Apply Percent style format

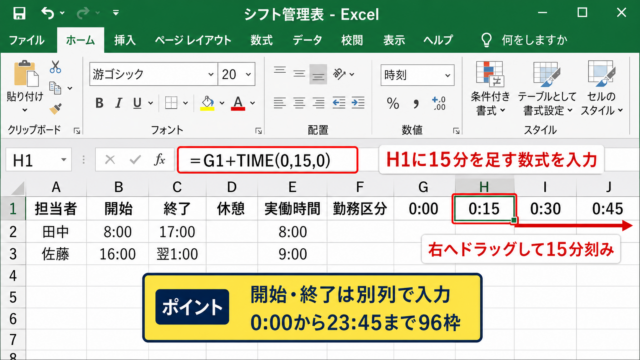click(x=393, y=103)
